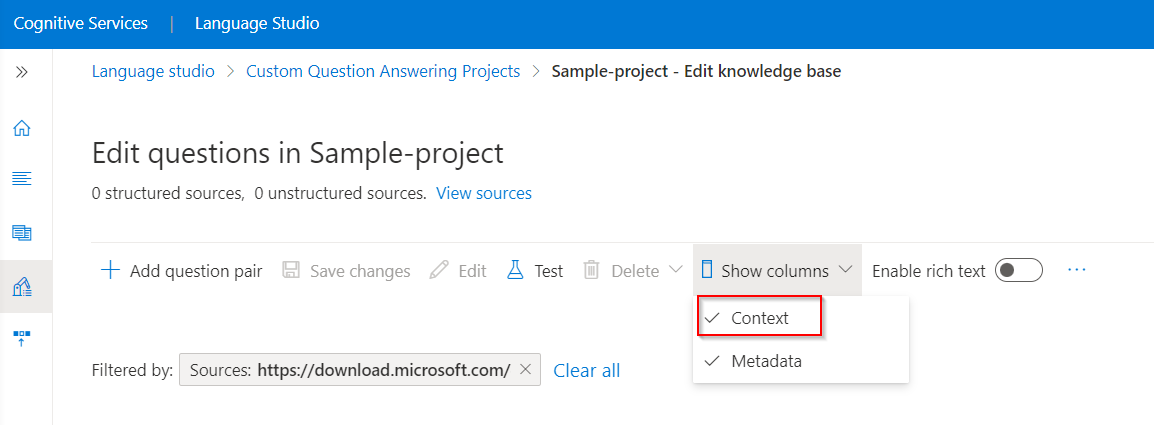1154x425 pixels.
Task: Expand the Delete dropdown arrow
Action: coord(675,270)
